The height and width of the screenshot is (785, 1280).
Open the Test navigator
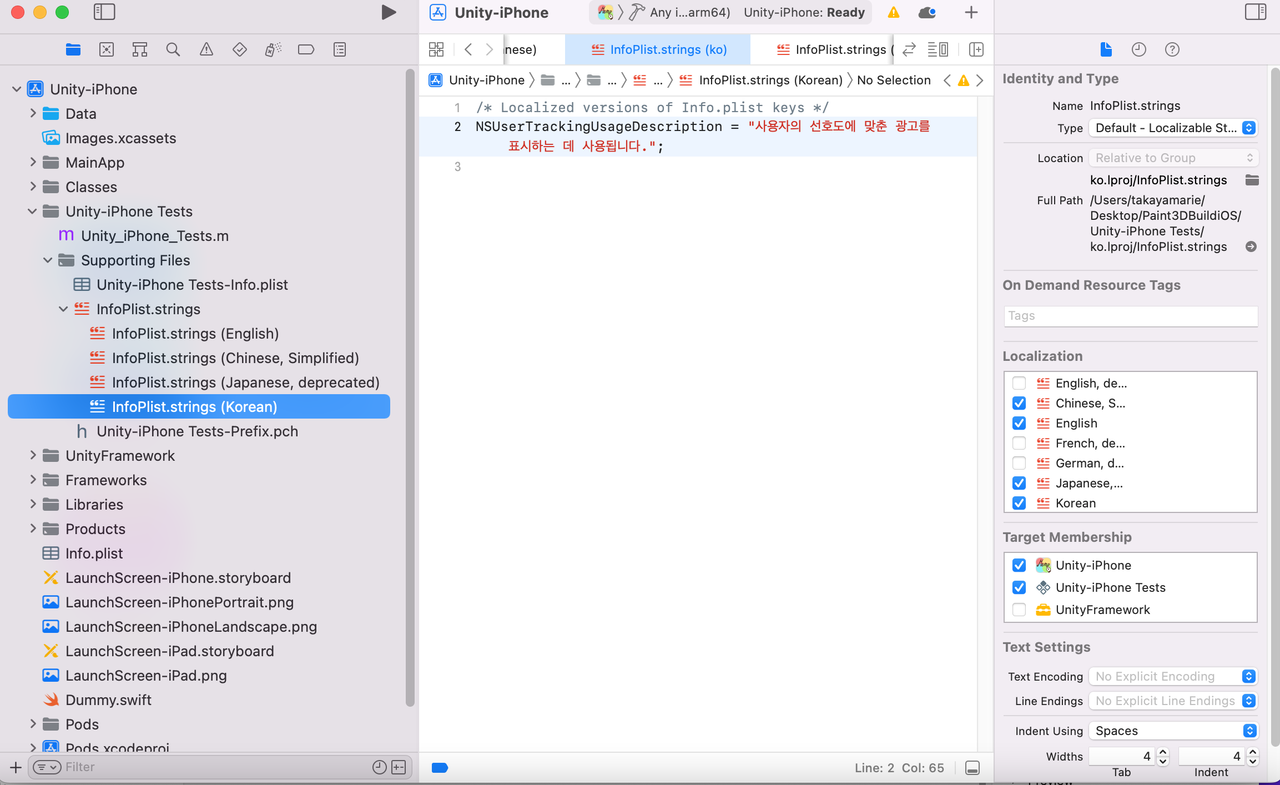click(237, 48)
